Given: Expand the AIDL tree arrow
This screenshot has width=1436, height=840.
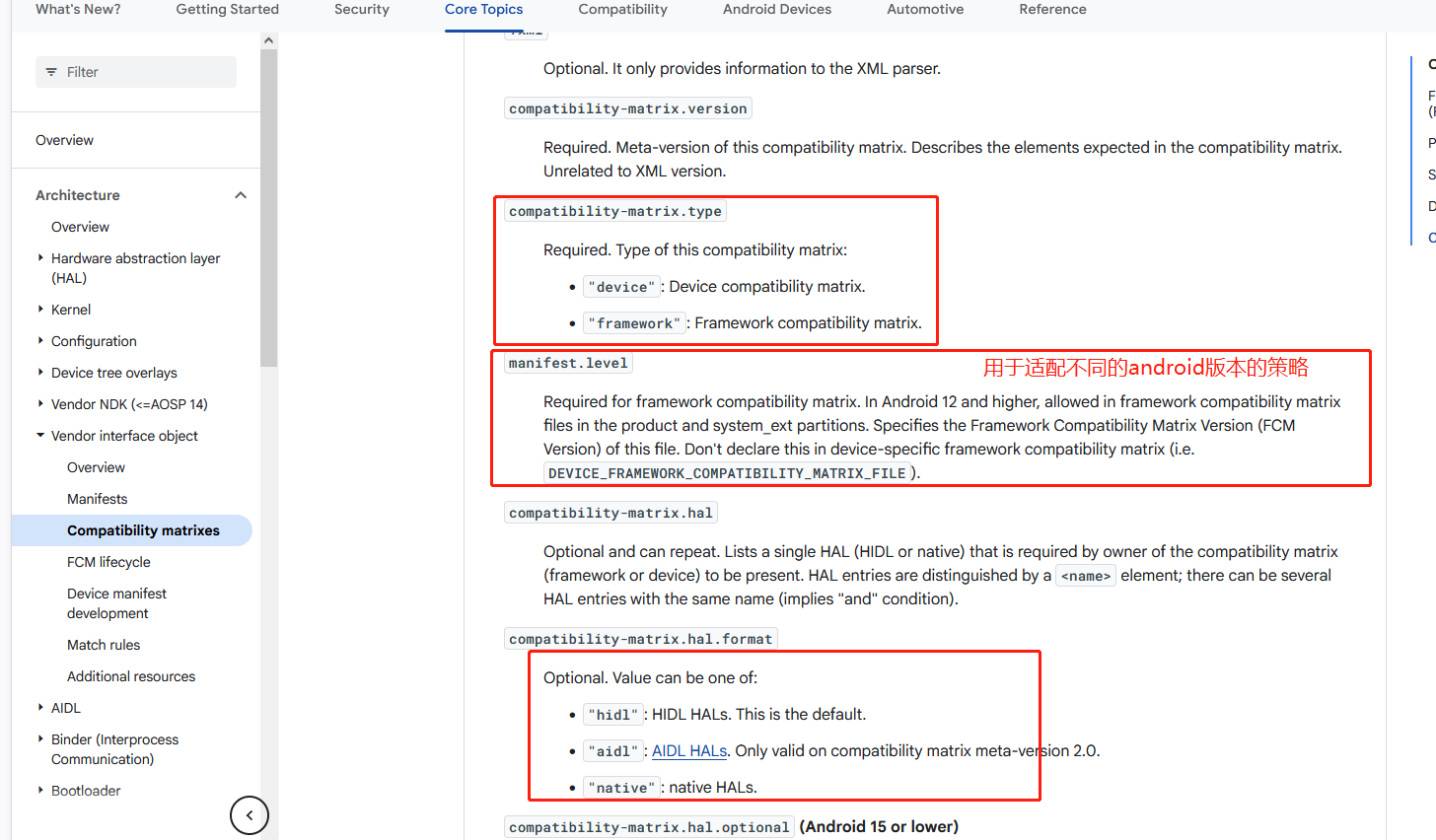Looking at the screenshot, I should pos(40,708).
